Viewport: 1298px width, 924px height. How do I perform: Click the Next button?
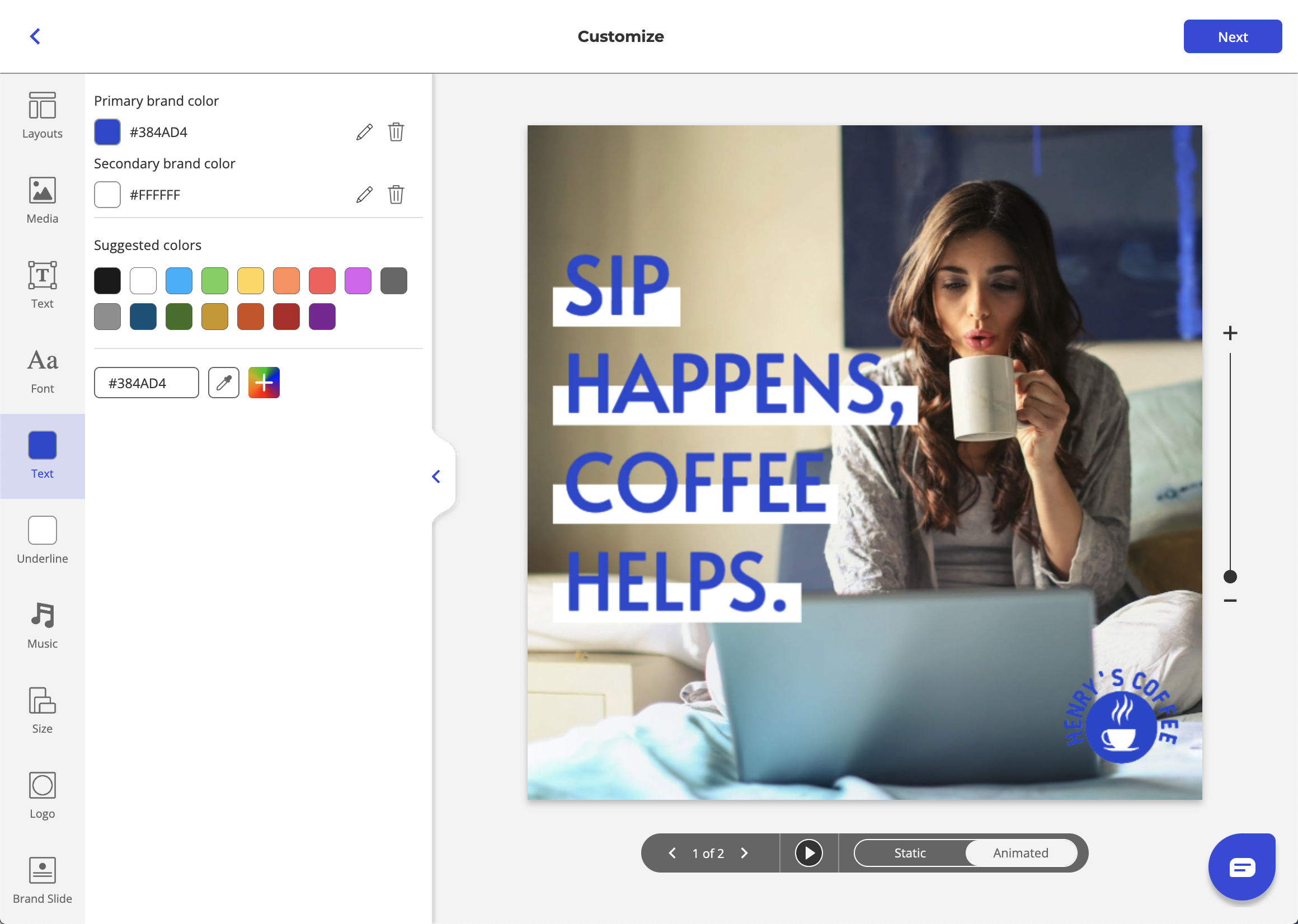[x=1232, y=37]
